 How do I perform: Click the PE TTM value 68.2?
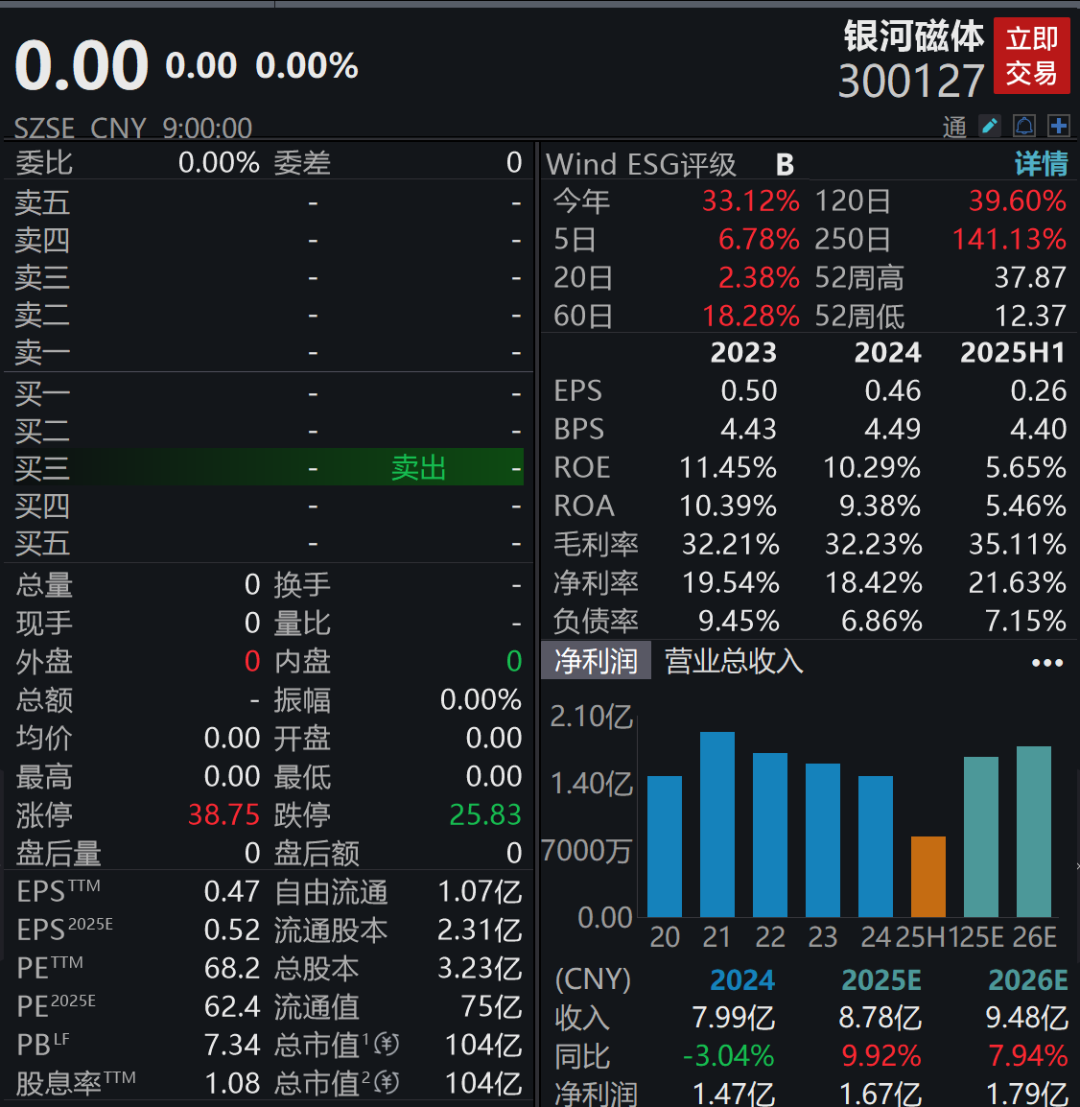232,968
